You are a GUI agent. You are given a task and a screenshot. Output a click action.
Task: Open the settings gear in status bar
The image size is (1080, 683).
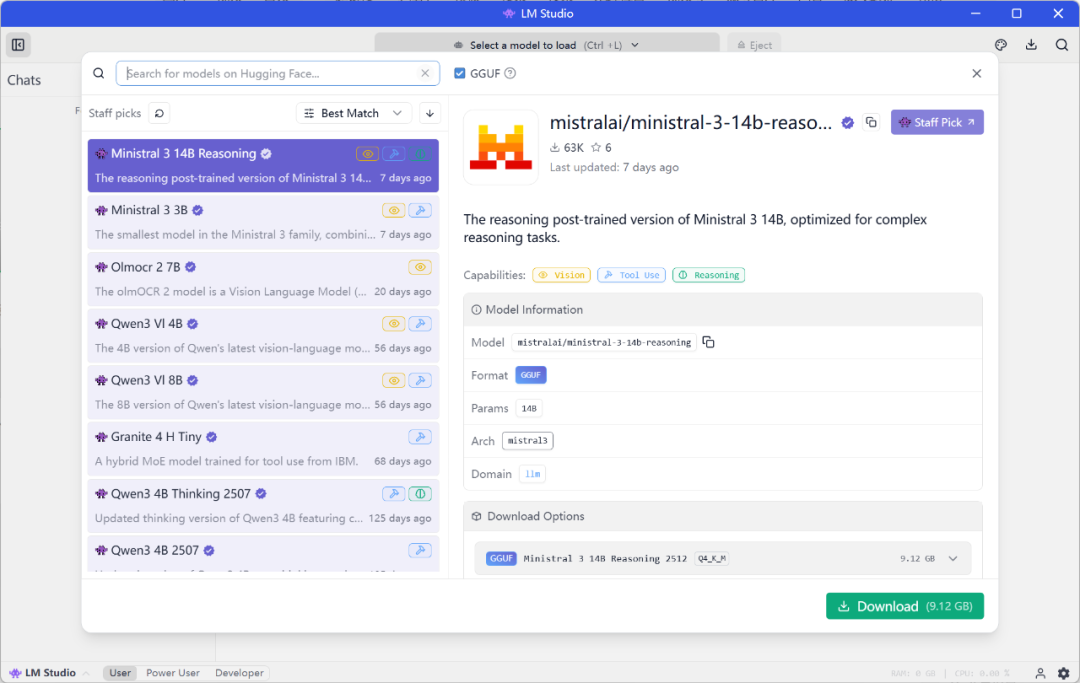point(1063,673)
